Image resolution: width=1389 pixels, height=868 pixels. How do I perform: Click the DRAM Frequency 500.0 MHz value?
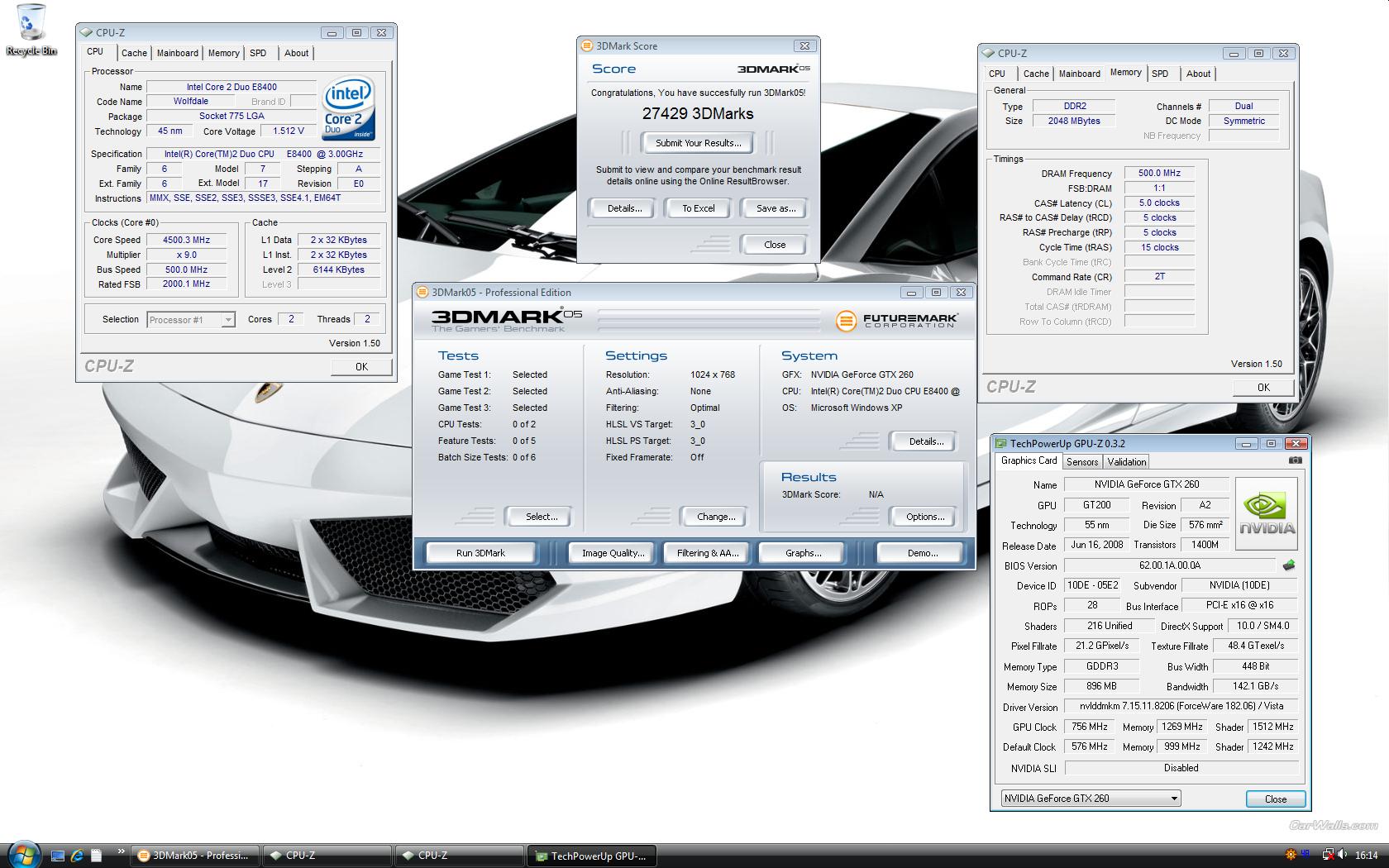(x=1159, y=174)
